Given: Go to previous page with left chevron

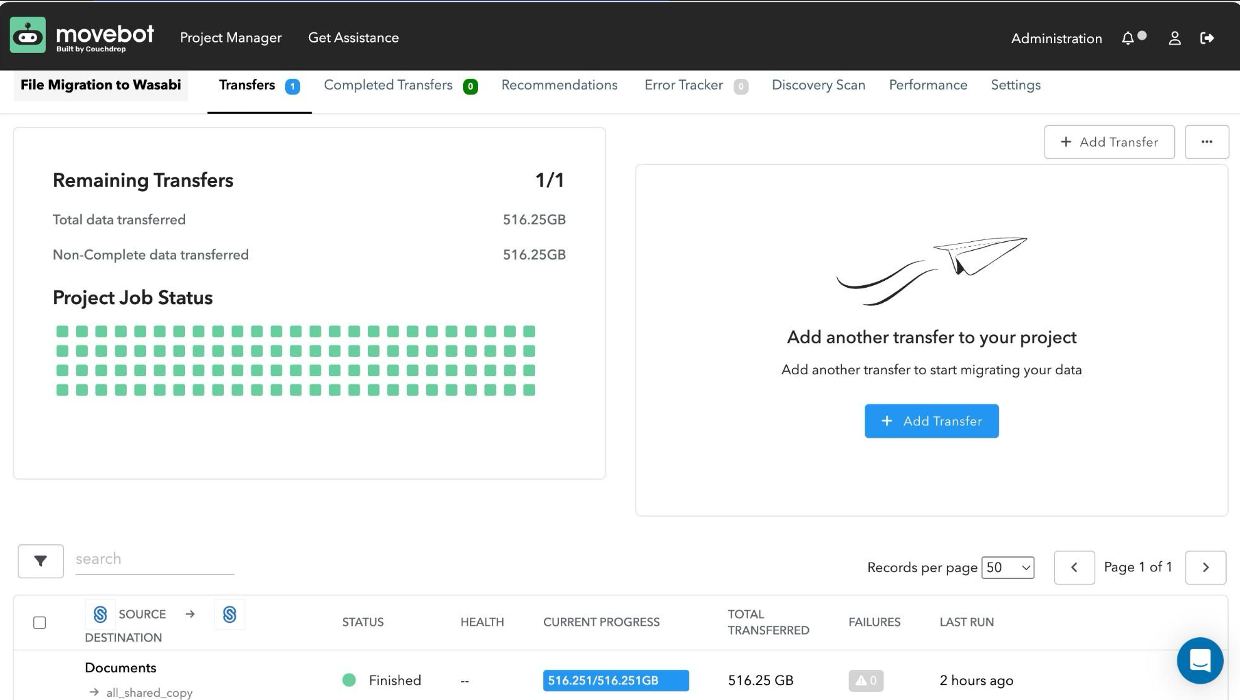Looking at the screenshot, I should (x=1074, y=567).
